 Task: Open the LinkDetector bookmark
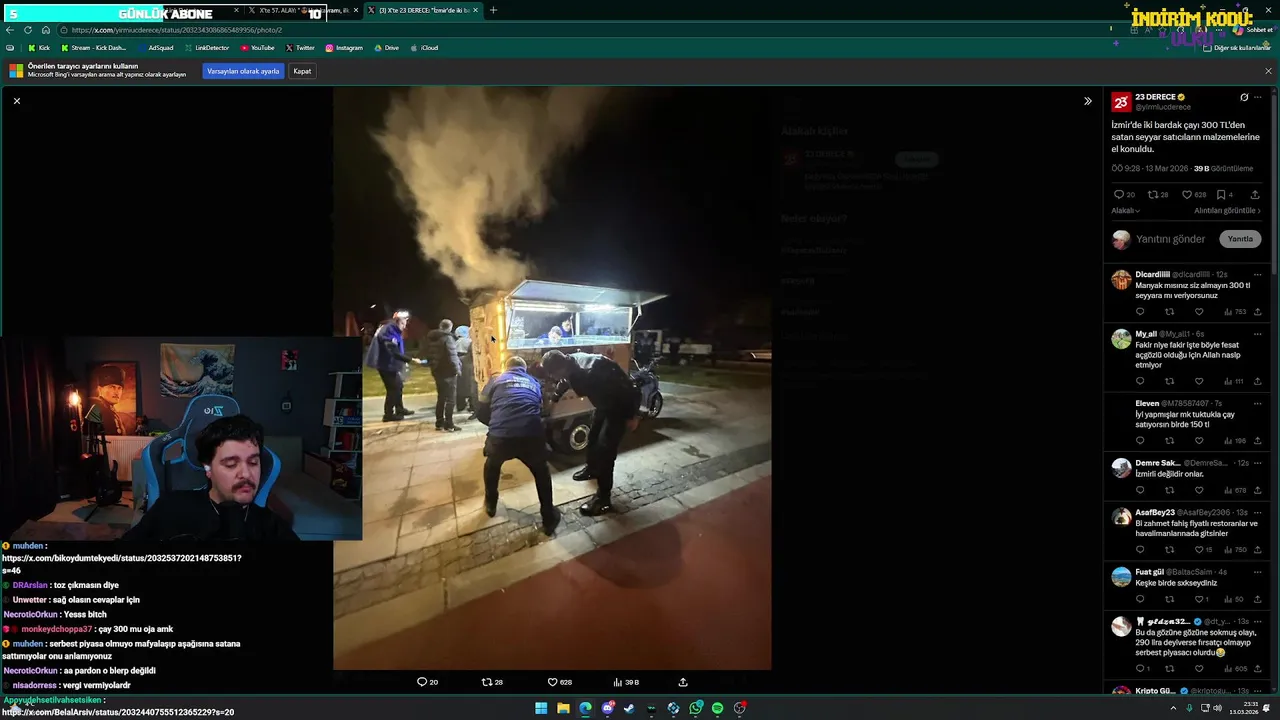point(207,48)
